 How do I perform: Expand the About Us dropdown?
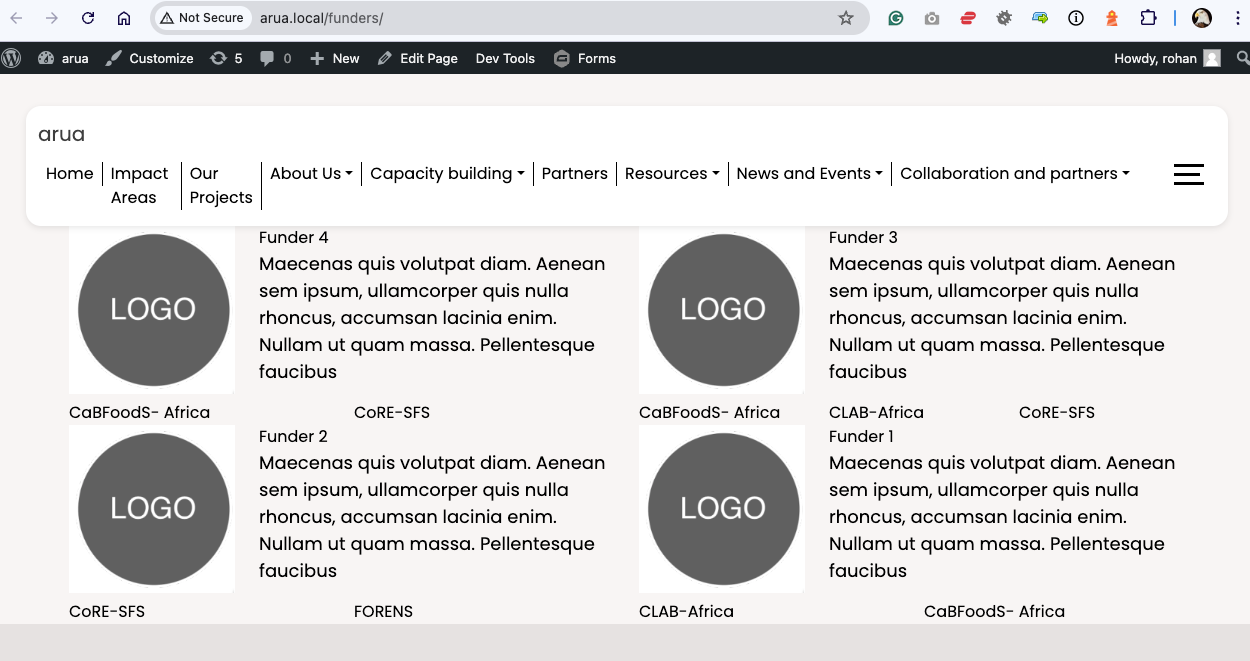(311, 173)
